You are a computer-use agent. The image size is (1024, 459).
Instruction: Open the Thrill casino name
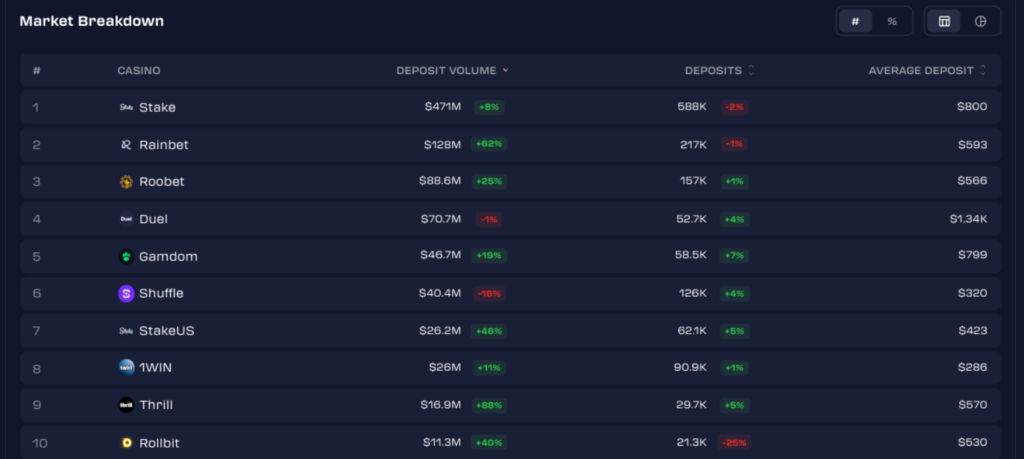click(156, 405)
